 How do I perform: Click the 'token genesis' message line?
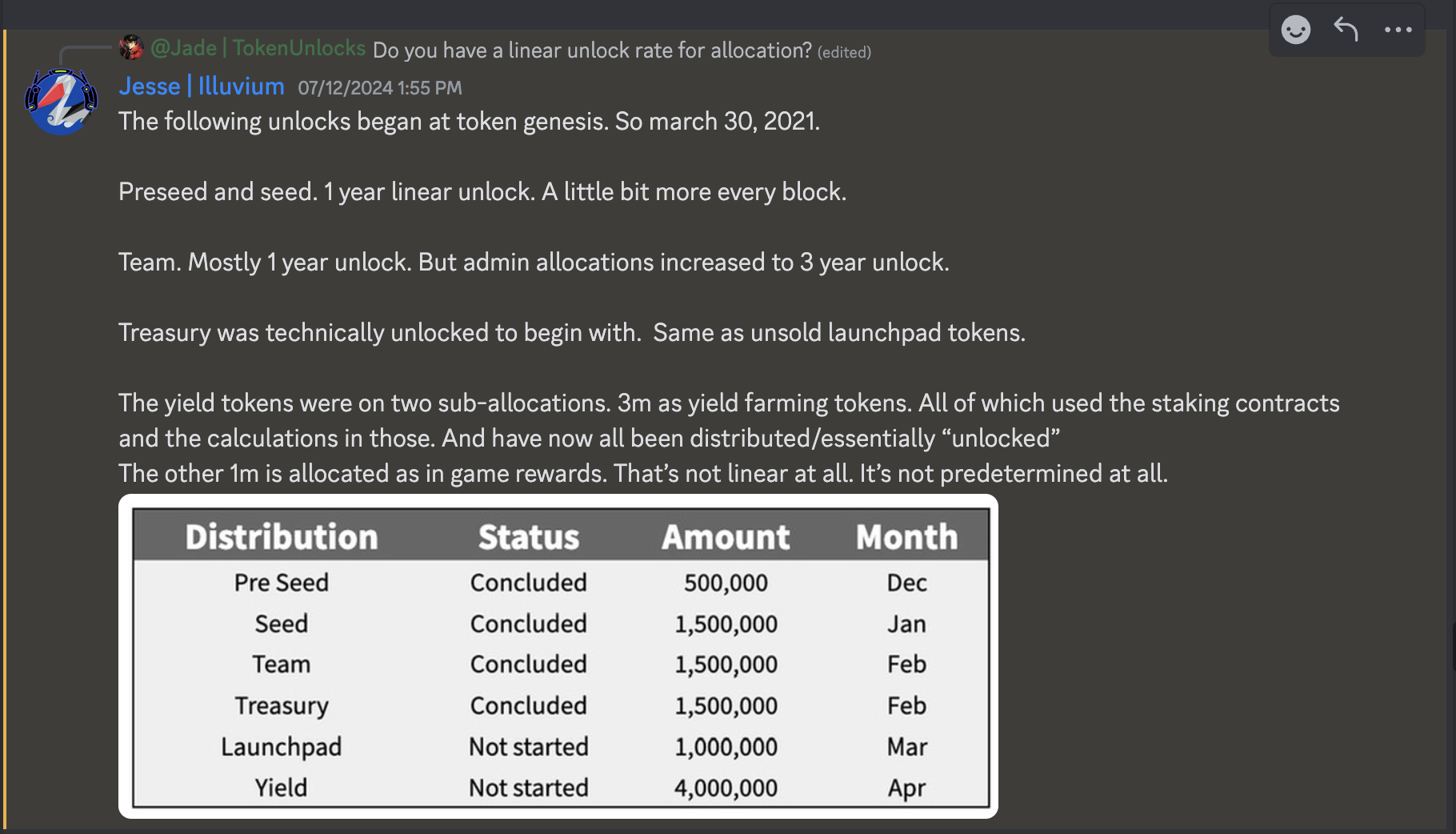point(469,122)
